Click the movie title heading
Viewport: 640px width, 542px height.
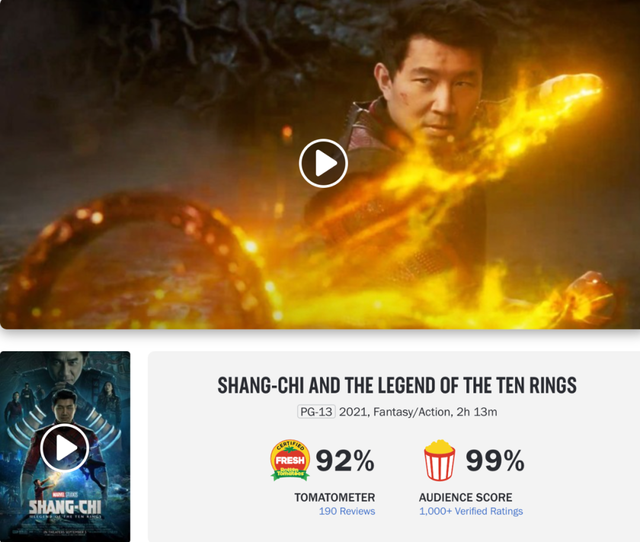(x=397, y=385)
